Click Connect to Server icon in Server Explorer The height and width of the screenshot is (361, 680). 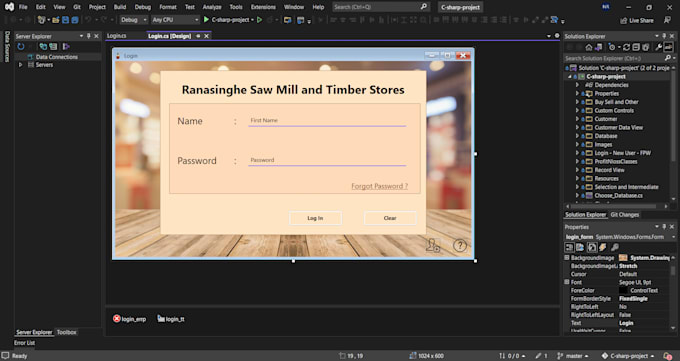(x=53, y=46)
